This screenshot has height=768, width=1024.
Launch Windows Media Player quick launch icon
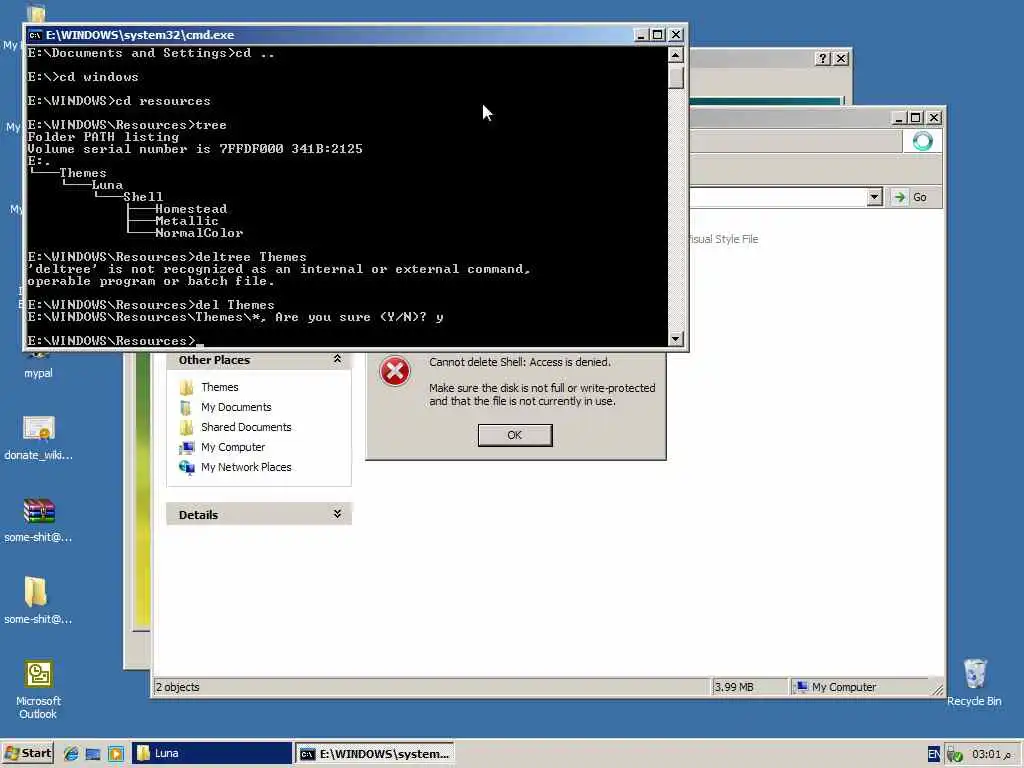[116, 754]
